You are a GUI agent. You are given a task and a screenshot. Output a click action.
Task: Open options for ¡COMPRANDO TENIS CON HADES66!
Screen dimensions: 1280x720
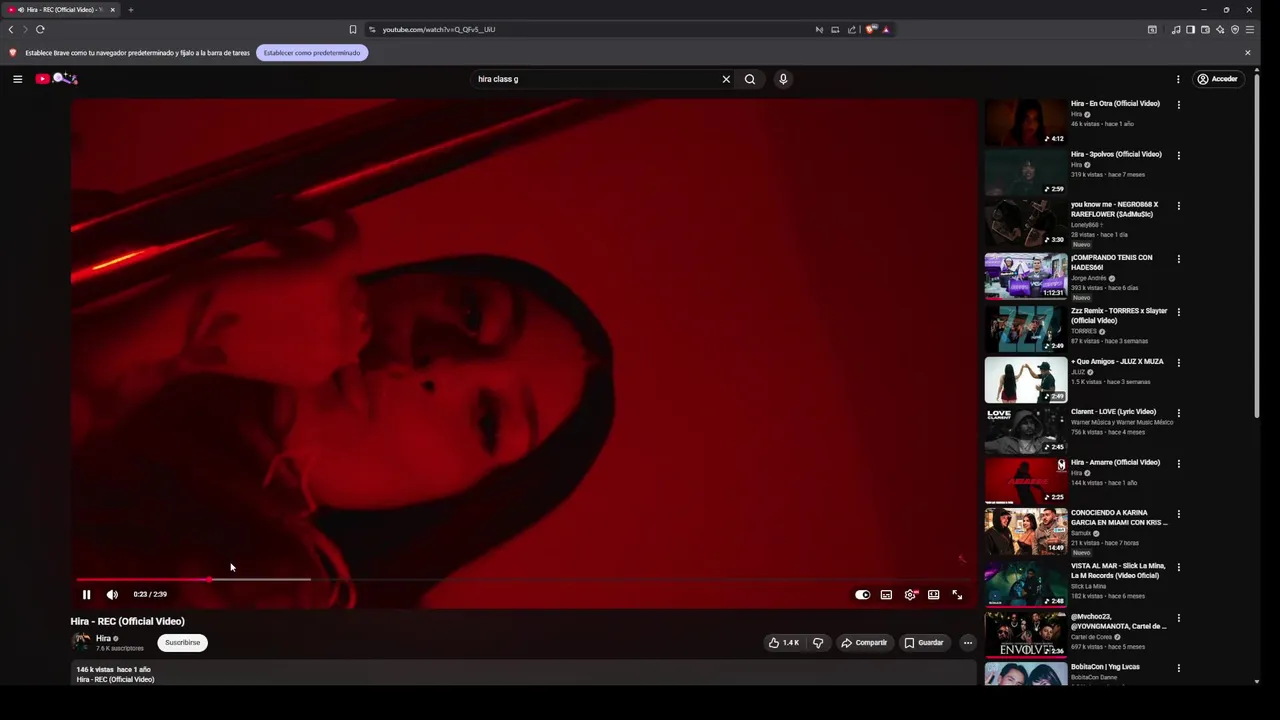(x=1178, y=258)
